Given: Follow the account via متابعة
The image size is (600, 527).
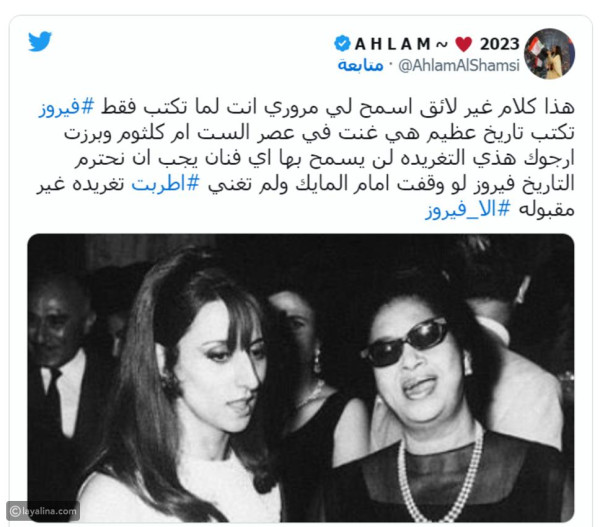Looking at the screenshot, I should coord(360,65).
